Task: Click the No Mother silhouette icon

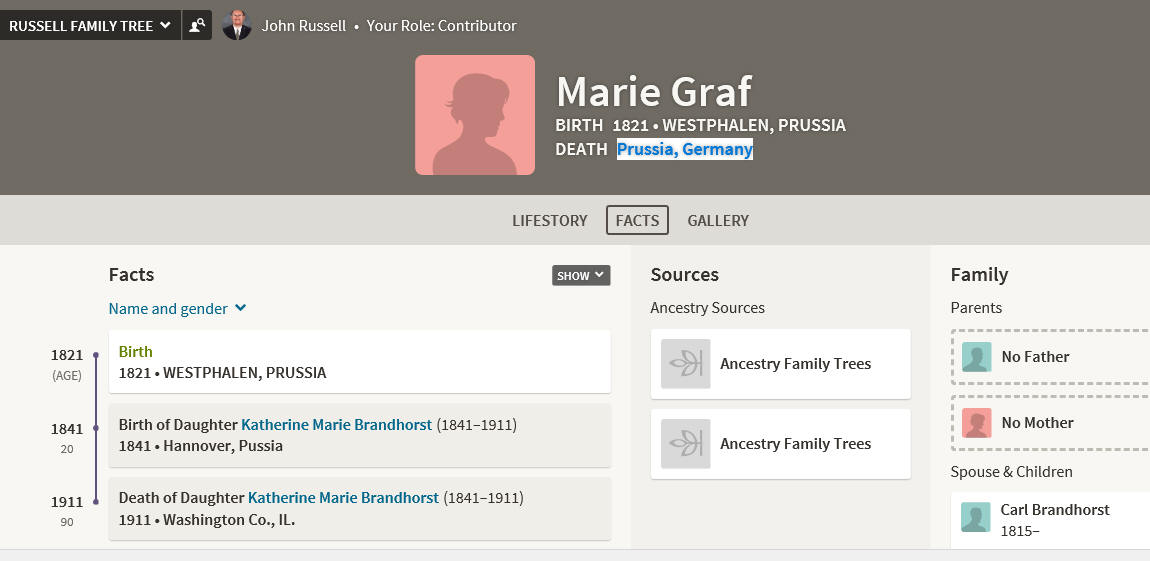Action: [976, 423]
